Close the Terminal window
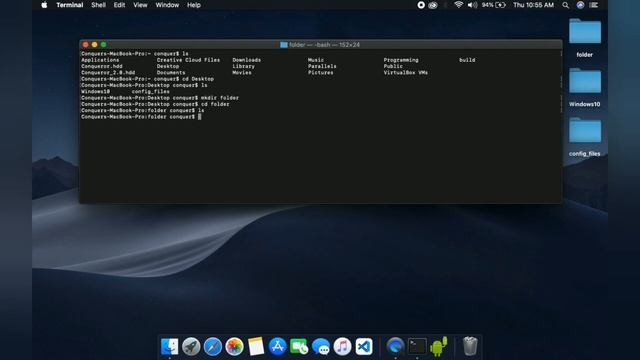Screen dimensions: 640x360 point(85,44)
